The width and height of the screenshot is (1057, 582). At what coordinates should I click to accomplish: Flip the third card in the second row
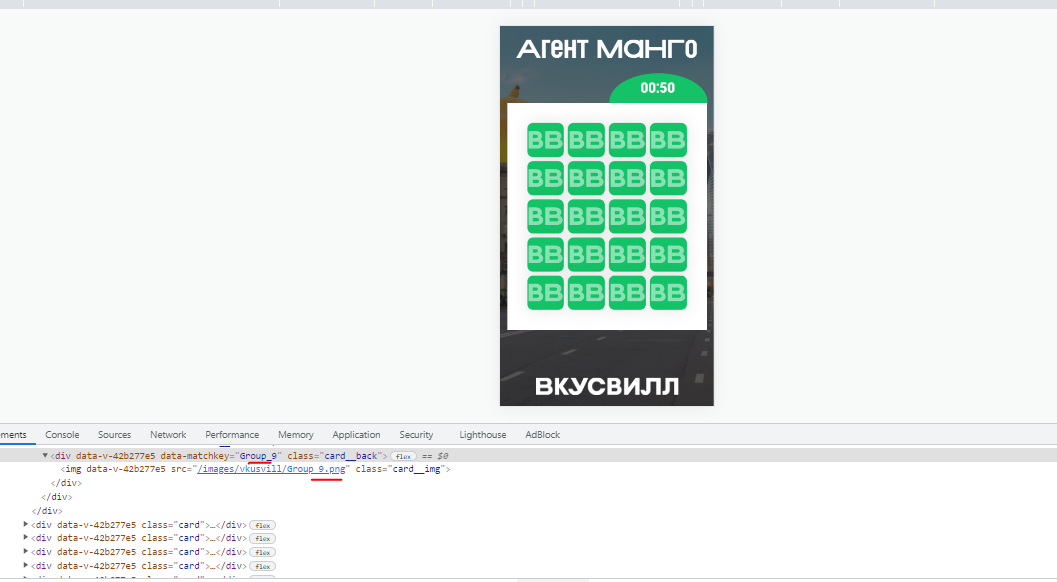628,178
